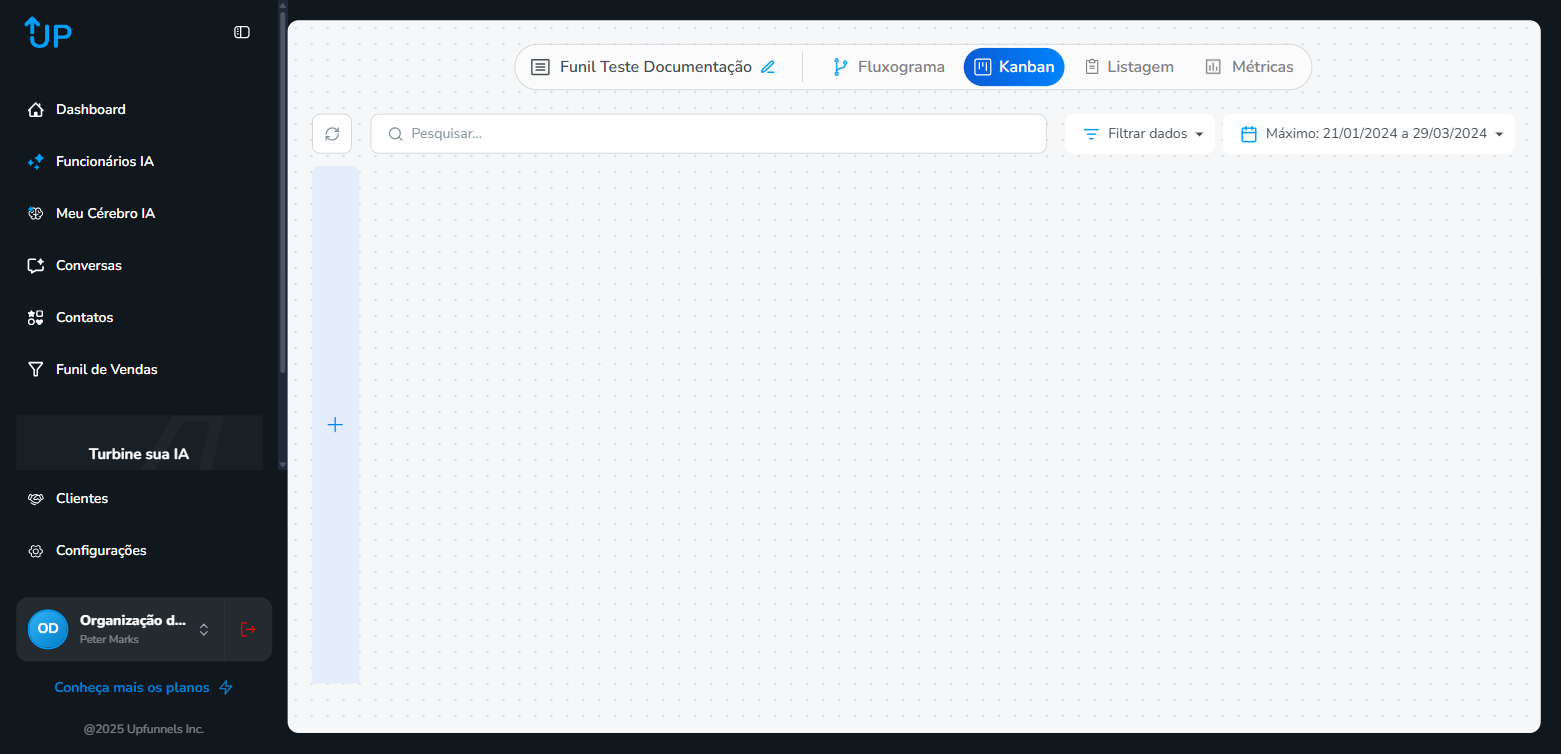Open the Máximo date range dropdown
Image resolution: width=1561 pixels, height=754 pixels.
(x=1368, y=134)
